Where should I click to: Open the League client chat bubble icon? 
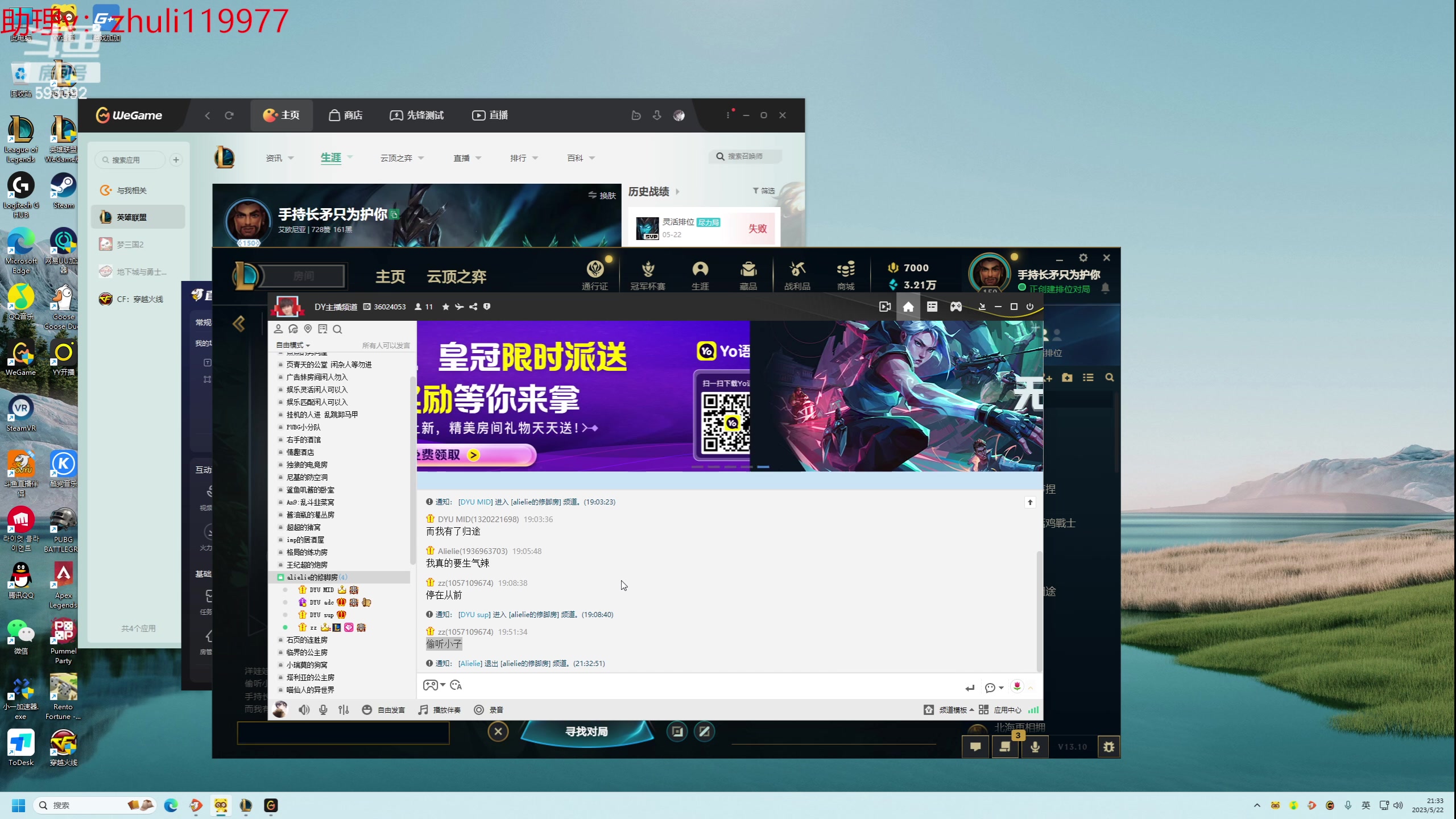[x=975, y=747]
